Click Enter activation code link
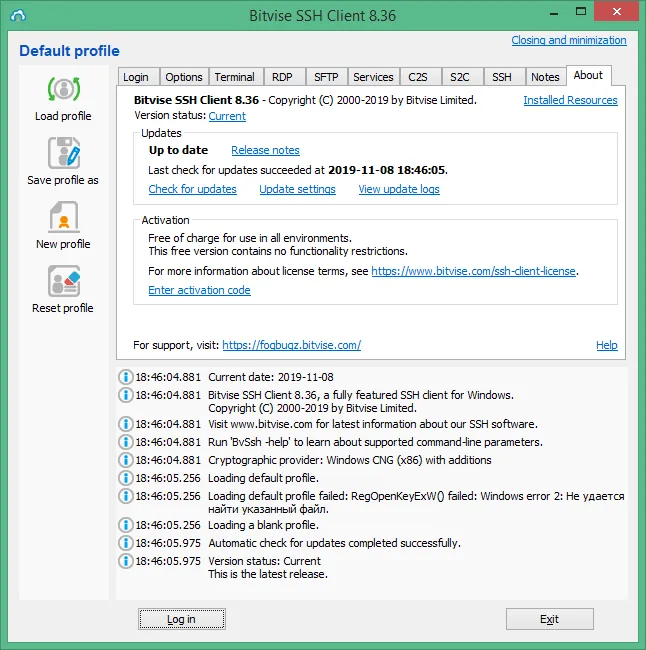Image resolution: width=646 pixels, height=650 pixels. pyautogui.click(x=199, y=290)
